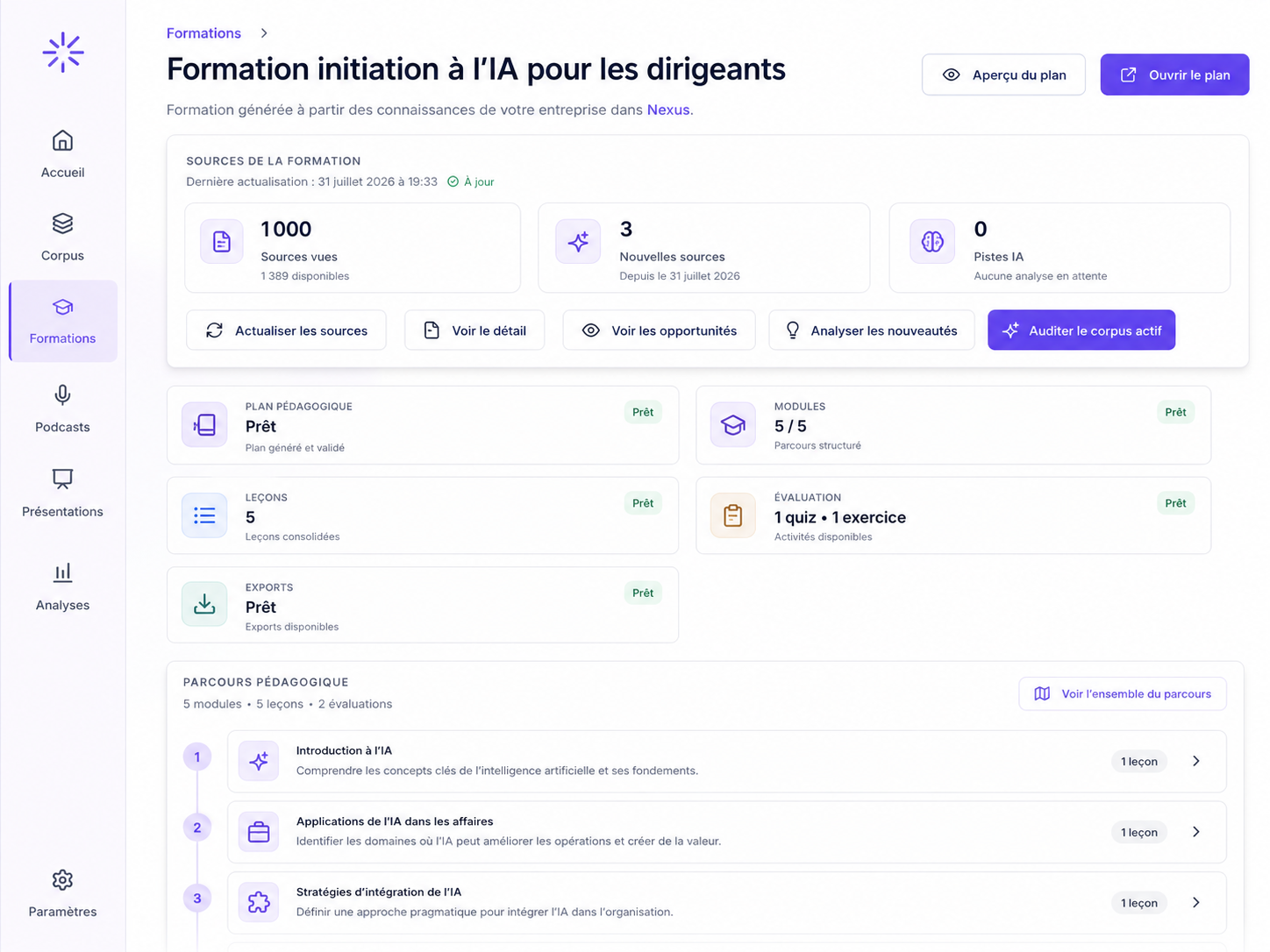Click Actualiser les sources button
The image size is (1270, 952).
286,330
